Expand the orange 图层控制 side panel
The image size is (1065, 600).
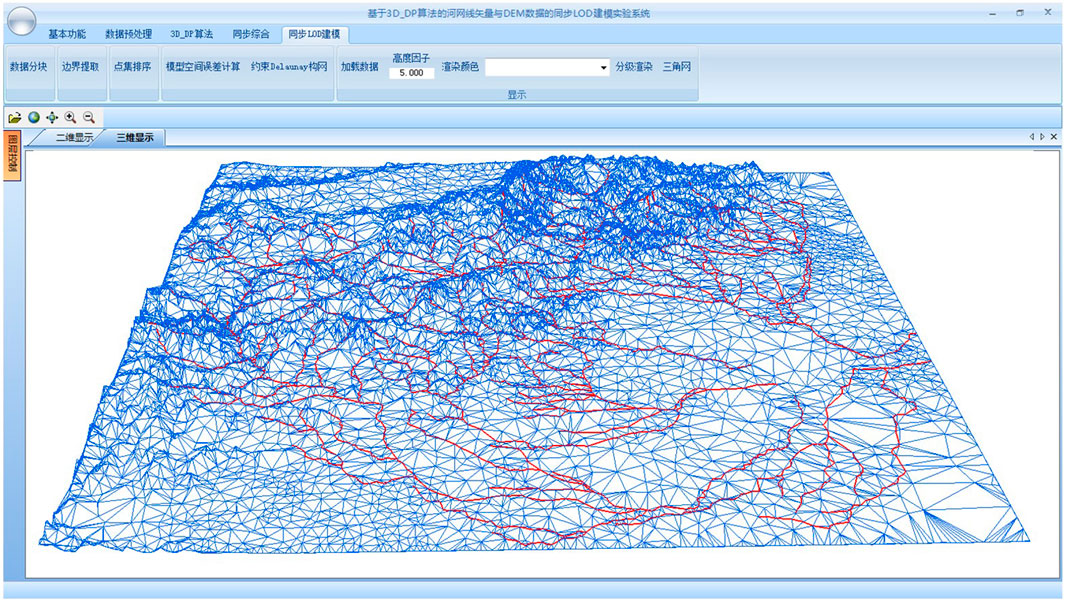(x=13, y=156)
